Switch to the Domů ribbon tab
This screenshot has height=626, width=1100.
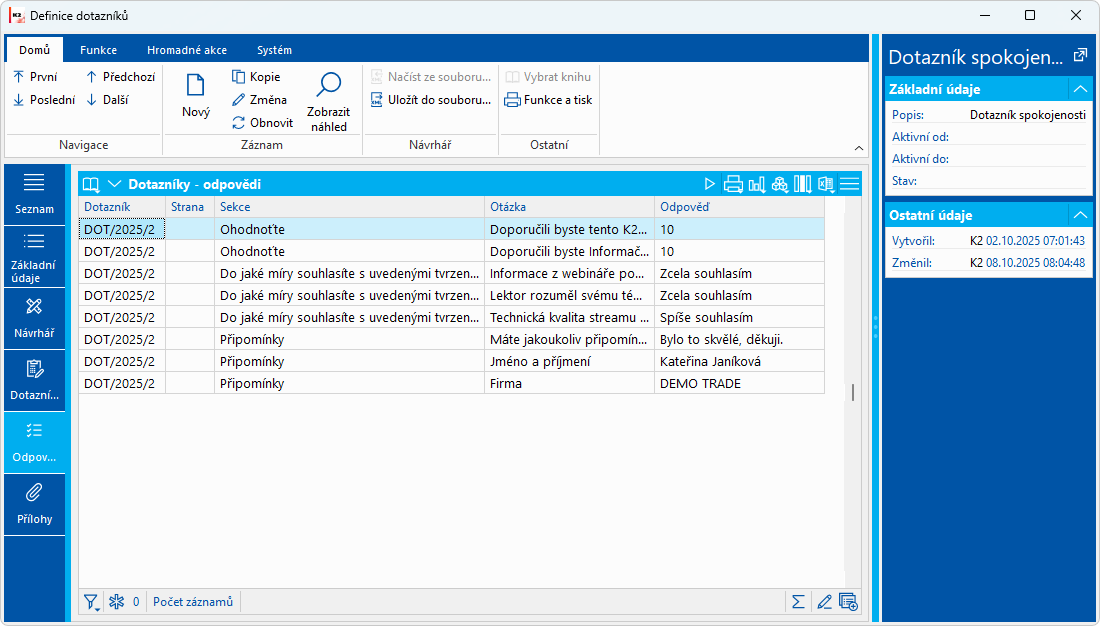click(x=34, y=50)
